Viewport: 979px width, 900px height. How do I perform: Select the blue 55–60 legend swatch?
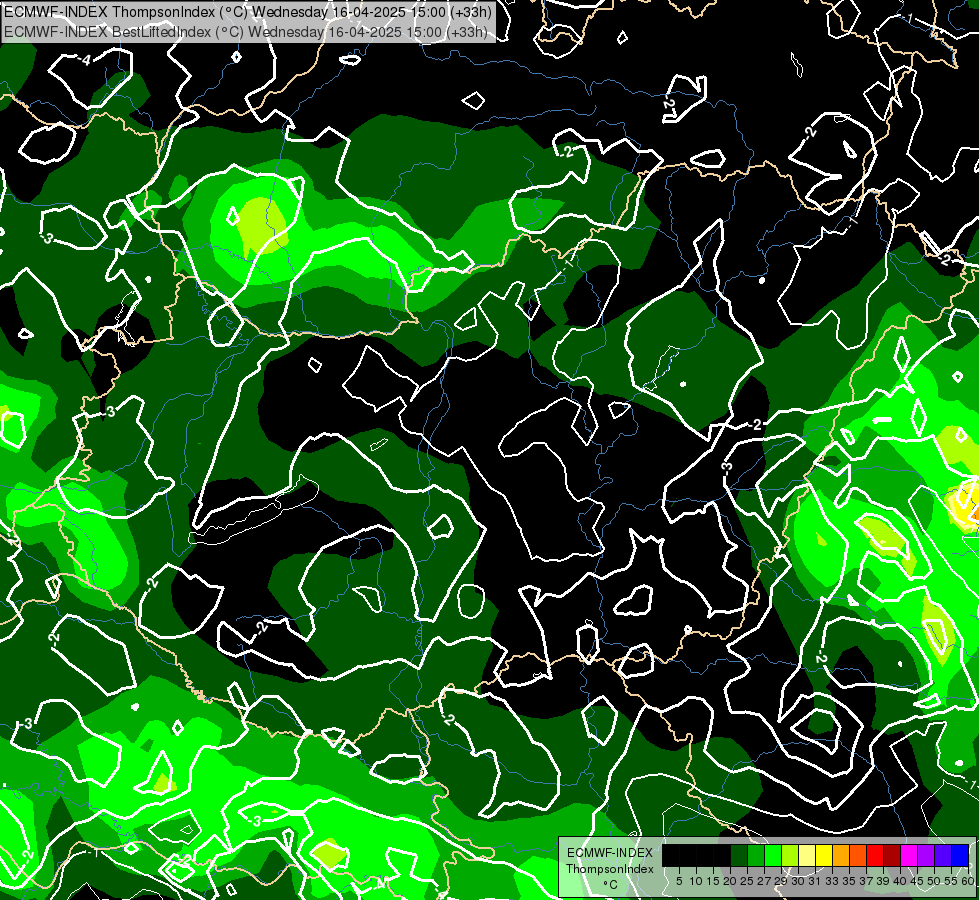[x=960, y=855]
